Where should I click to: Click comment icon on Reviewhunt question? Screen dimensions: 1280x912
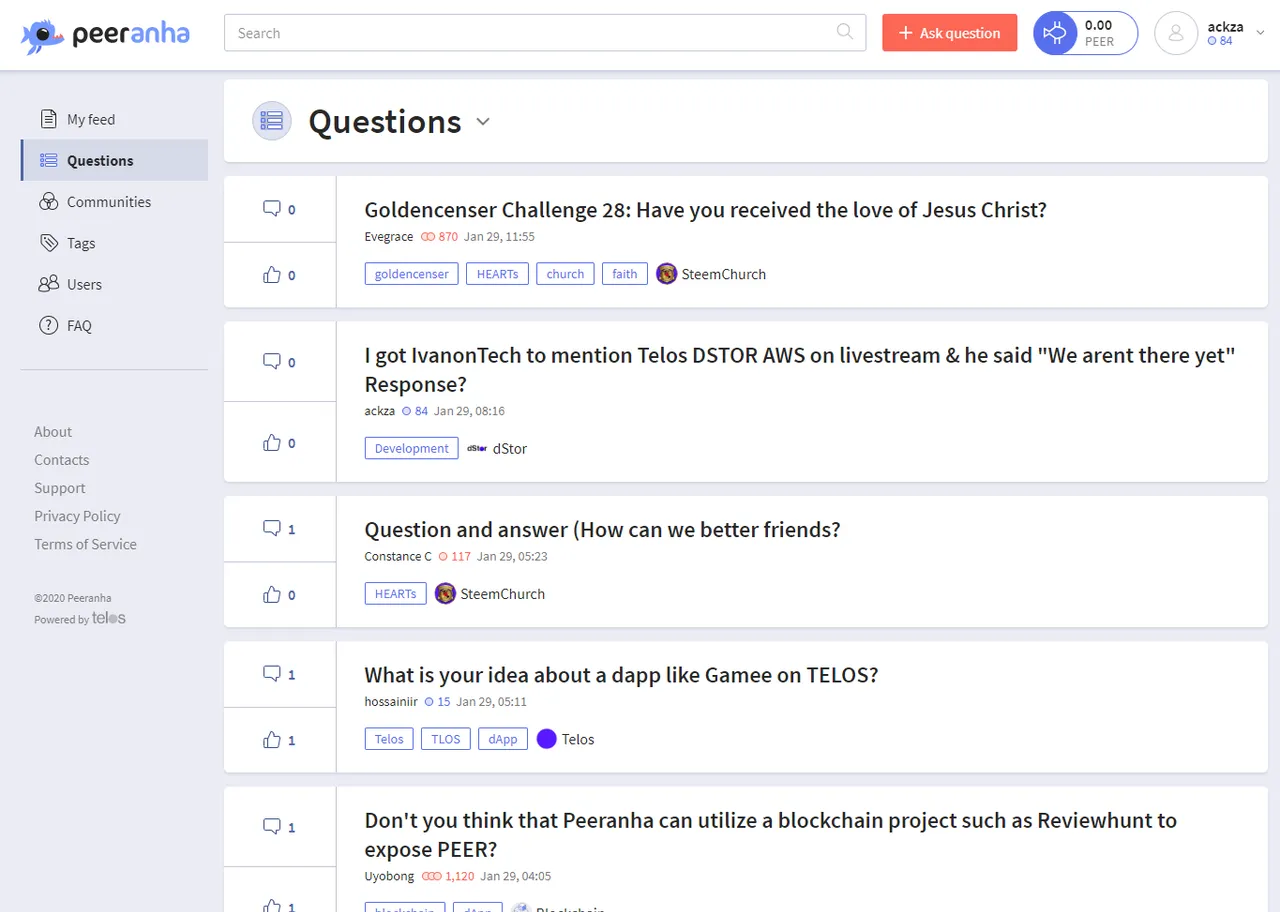tap(271, 827)
